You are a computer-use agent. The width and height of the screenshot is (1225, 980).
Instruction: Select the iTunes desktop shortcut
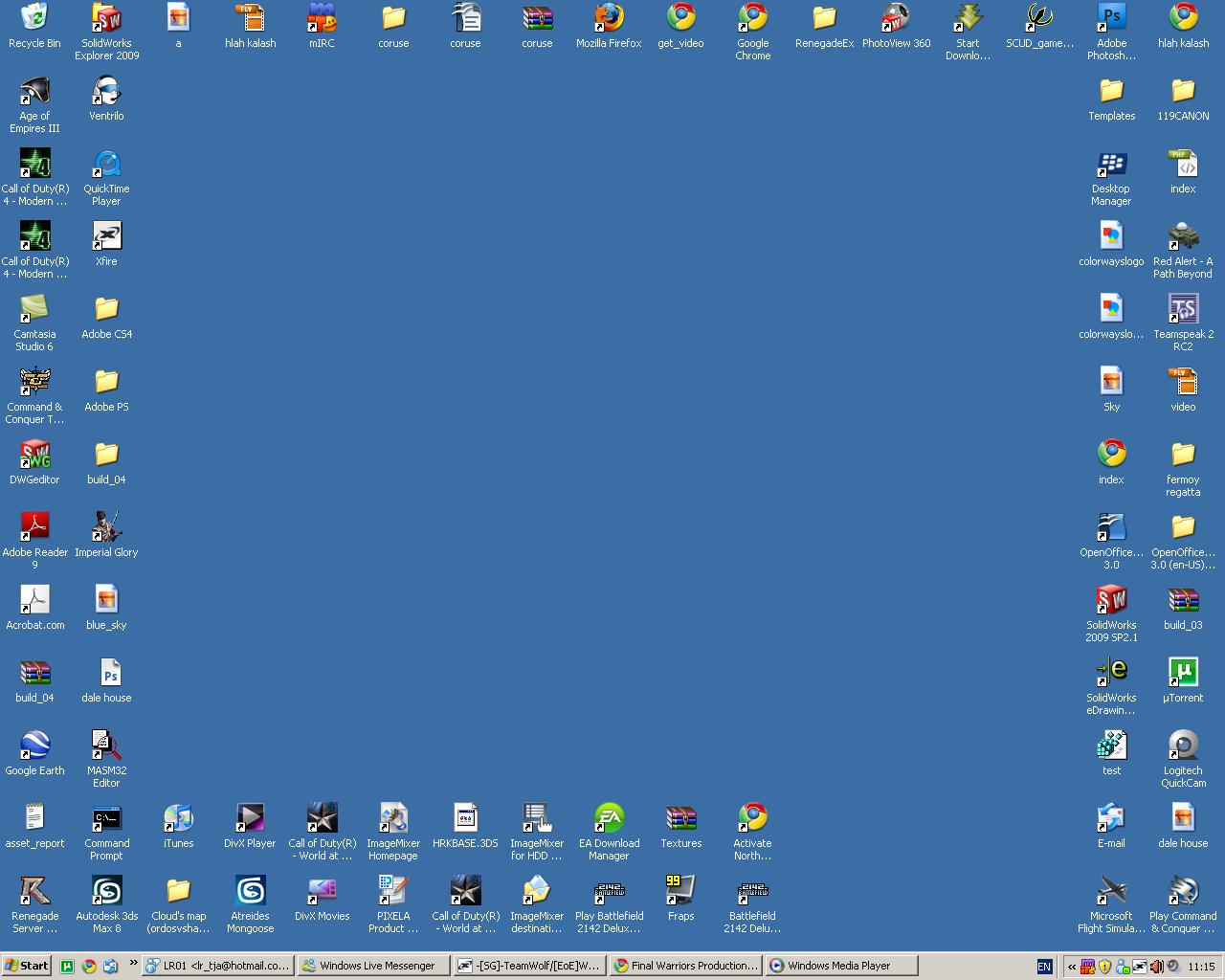click(x=178, y=818)
